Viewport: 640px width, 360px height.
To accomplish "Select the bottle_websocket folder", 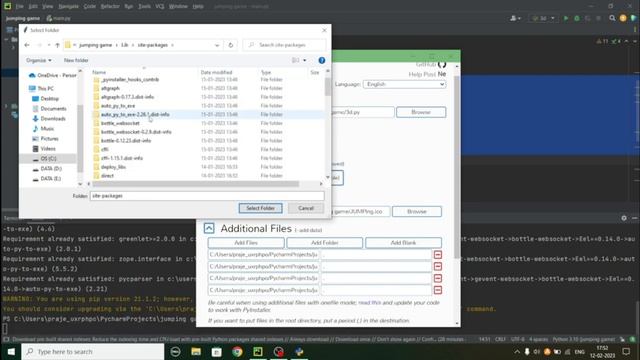I will [x=120, y=123].
